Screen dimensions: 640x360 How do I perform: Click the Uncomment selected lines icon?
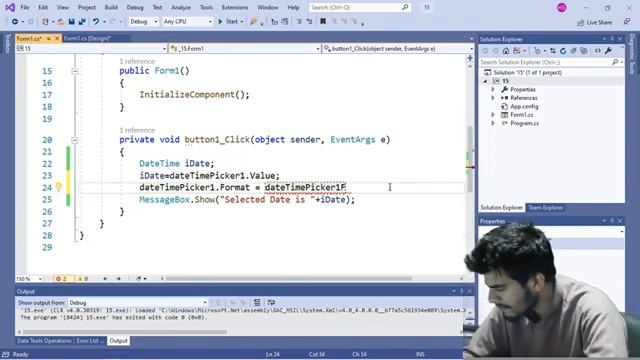tap(309, 22)
